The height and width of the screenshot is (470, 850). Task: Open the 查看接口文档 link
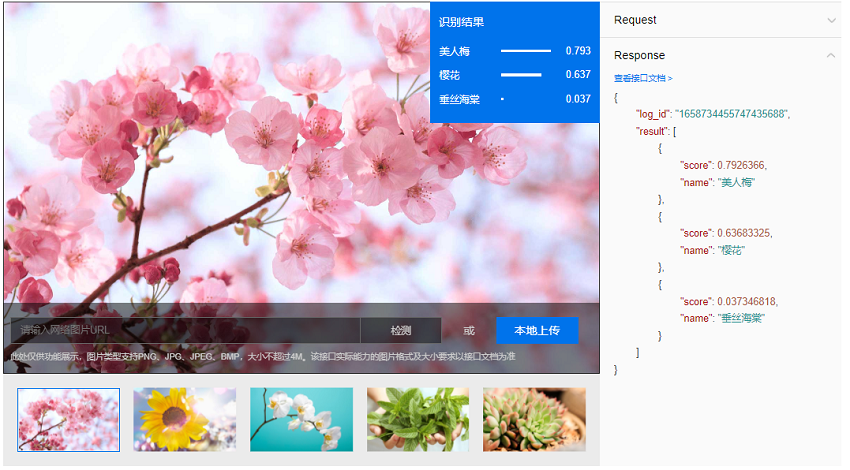pyautogui.click(x=643, y=78)
